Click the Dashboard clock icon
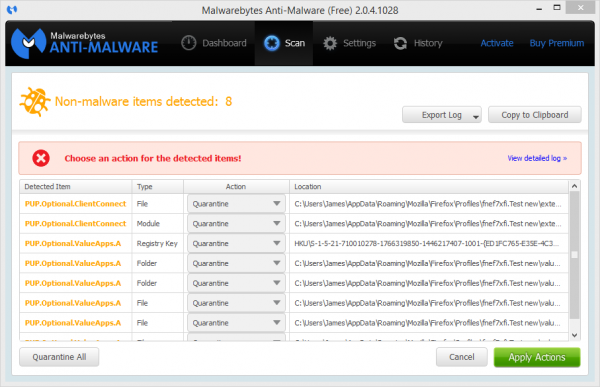The image size is (600, 387). tap(188, 43)
